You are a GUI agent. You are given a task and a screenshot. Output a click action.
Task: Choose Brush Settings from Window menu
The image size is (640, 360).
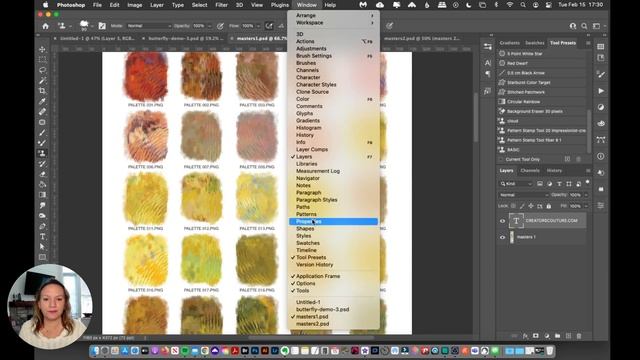(333, 56)
